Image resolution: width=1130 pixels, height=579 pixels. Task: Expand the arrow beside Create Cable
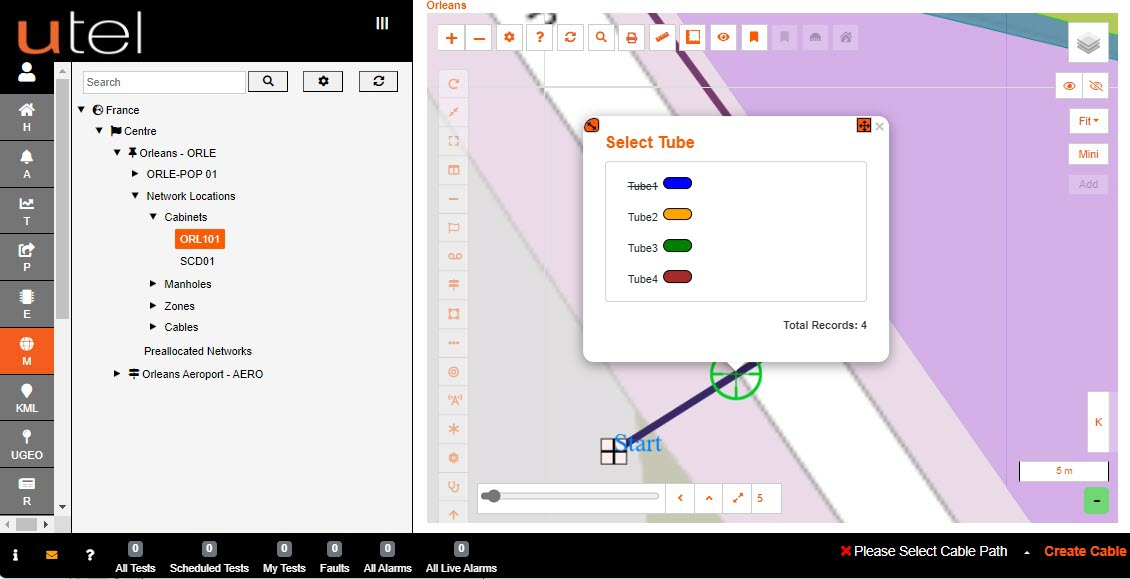coord(1026,552)
